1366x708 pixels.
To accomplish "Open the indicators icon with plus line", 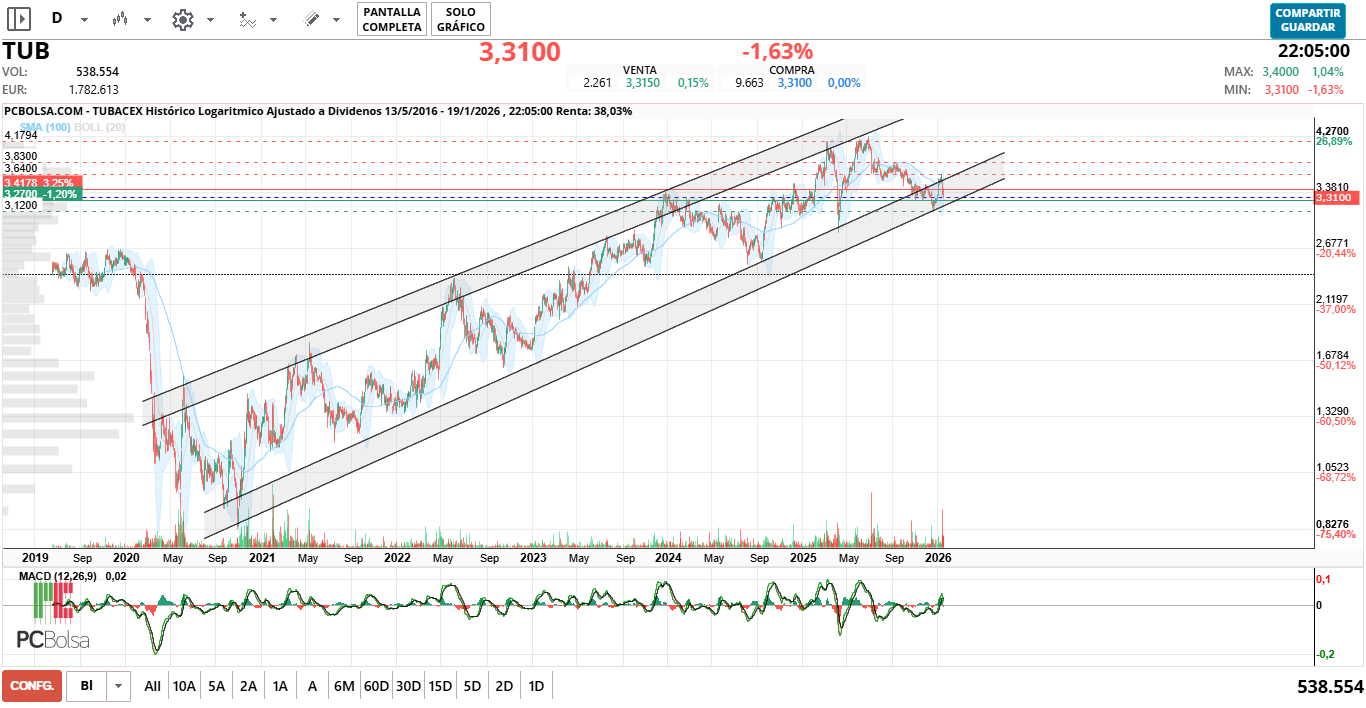I will click(x=247, y=19).
